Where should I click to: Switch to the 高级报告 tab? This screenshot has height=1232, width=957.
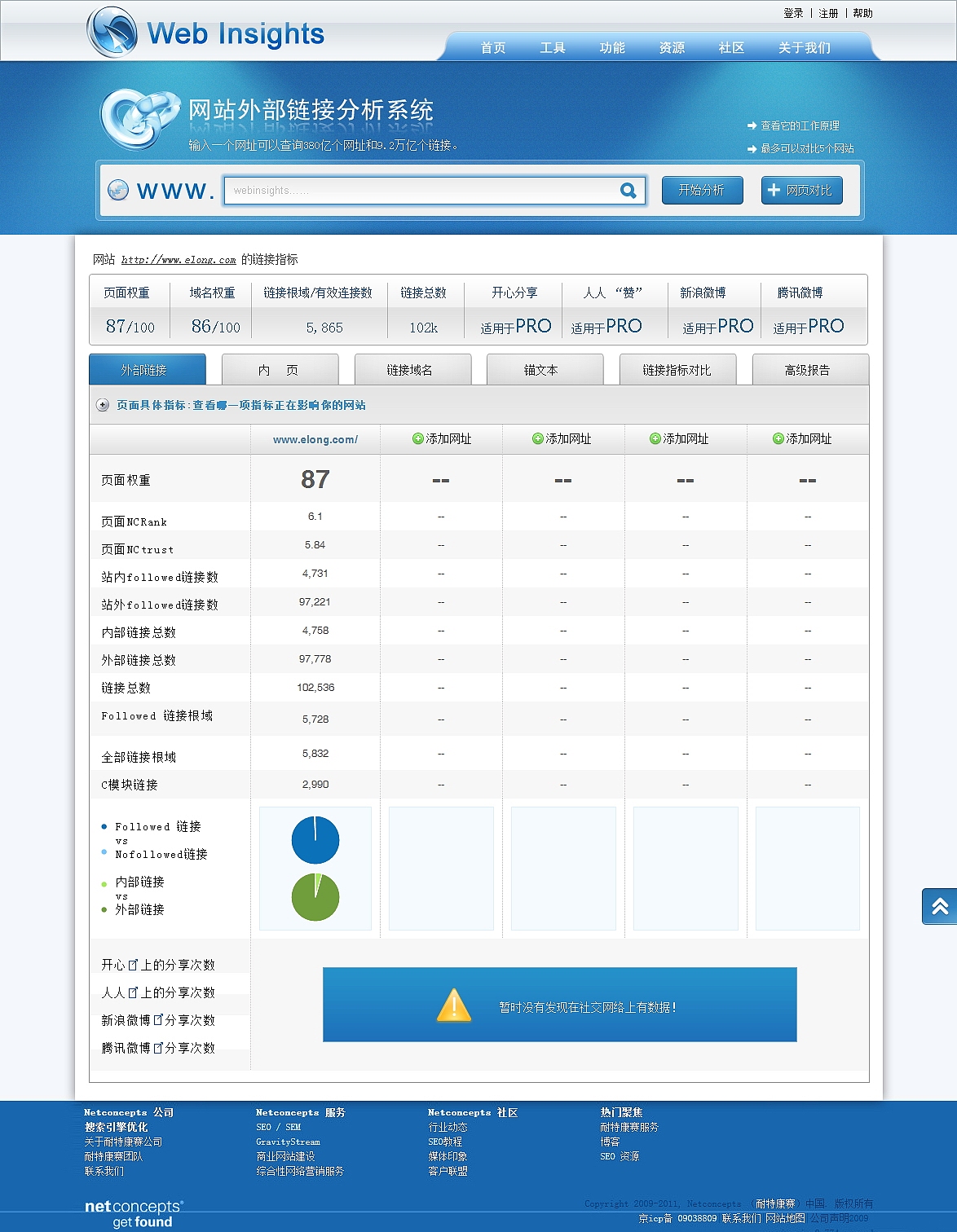[811, 369]
